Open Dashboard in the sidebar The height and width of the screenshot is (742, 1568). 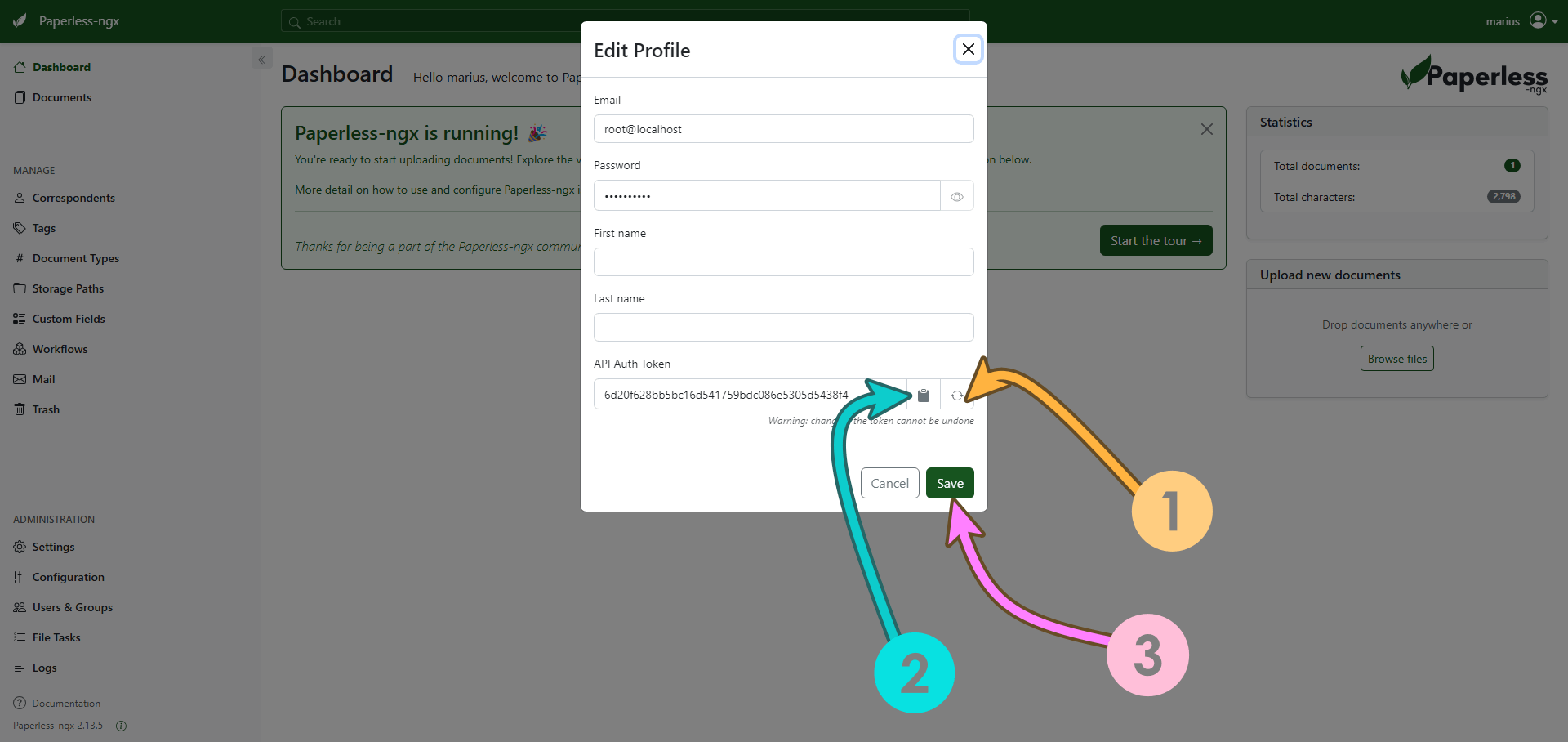[61, 67]
